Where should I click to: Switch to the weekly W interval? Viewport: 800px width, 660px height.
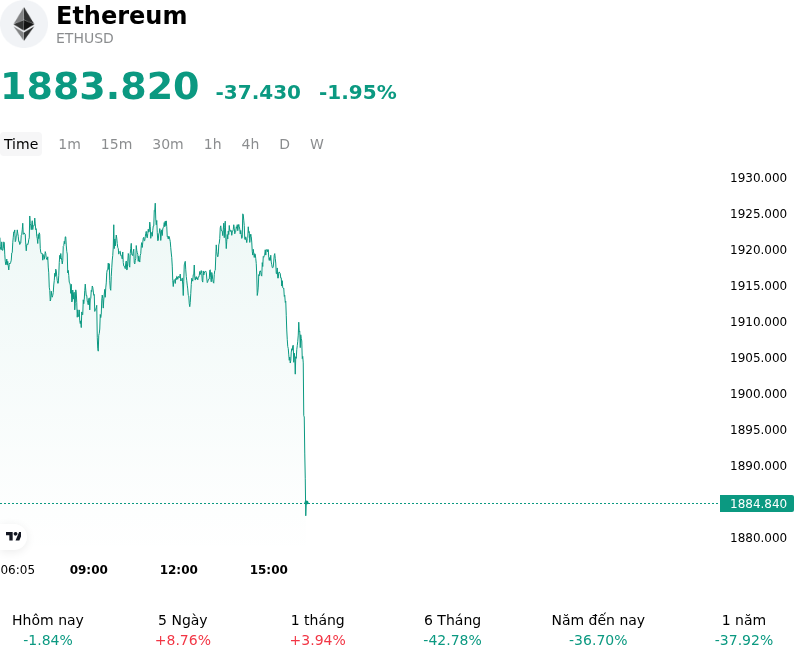[x=316, y=144]
